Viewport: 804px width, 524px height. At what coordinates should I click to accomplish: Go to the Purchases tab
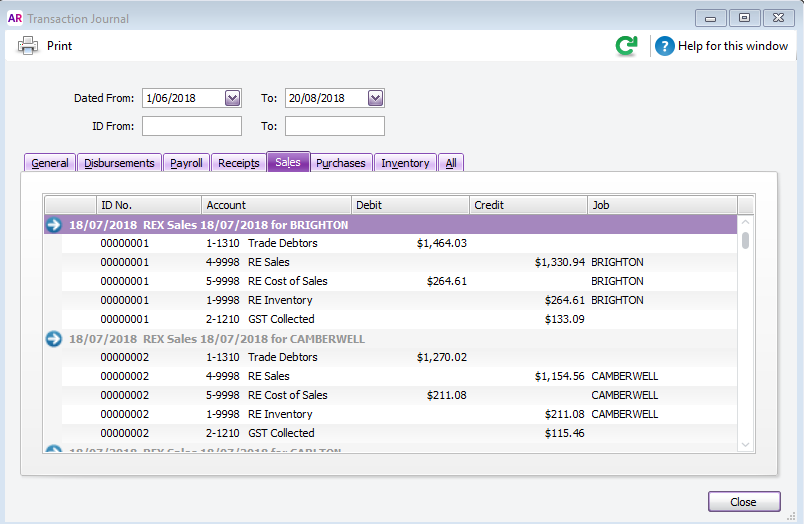tap(341, 163)
